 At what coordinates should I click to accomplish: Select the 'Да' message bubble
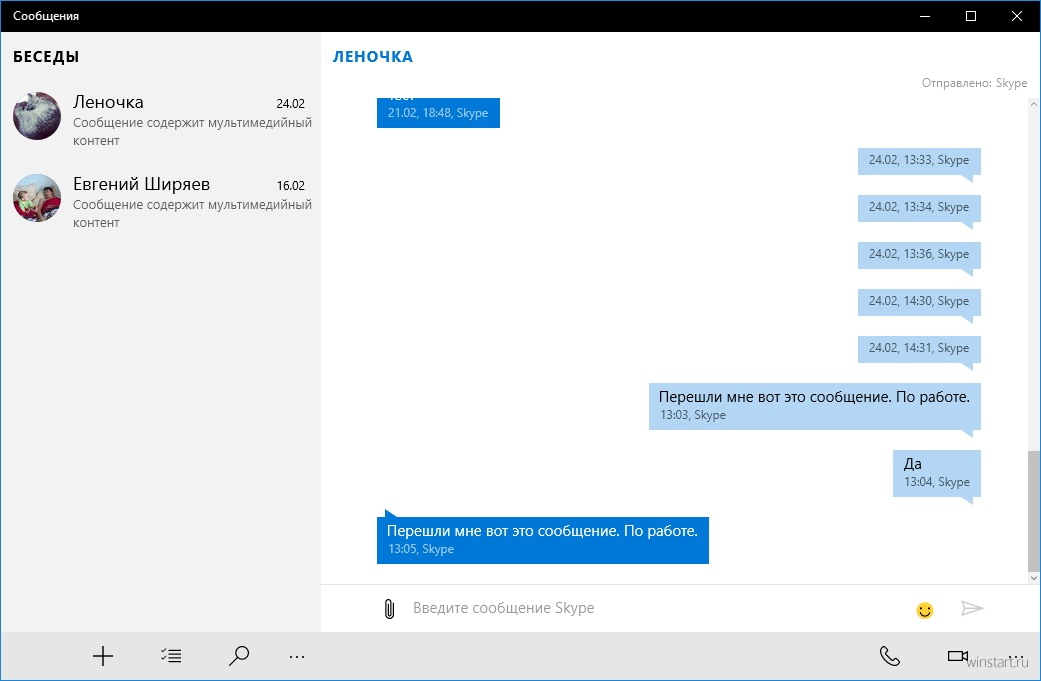(x=936, y=472)
